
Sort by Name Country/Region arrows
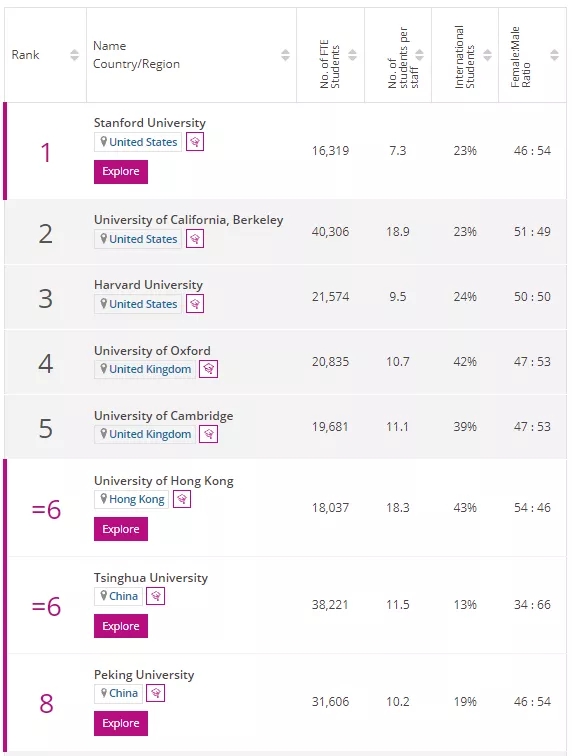coord(286,55)
